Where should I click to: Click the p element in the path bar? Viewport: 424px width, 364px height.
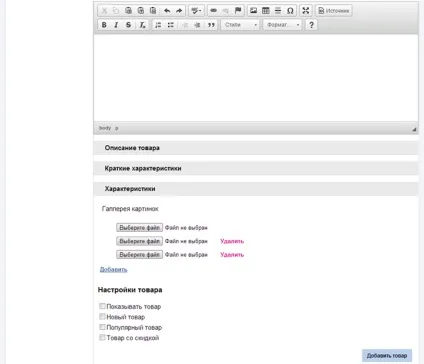(117, 128)
